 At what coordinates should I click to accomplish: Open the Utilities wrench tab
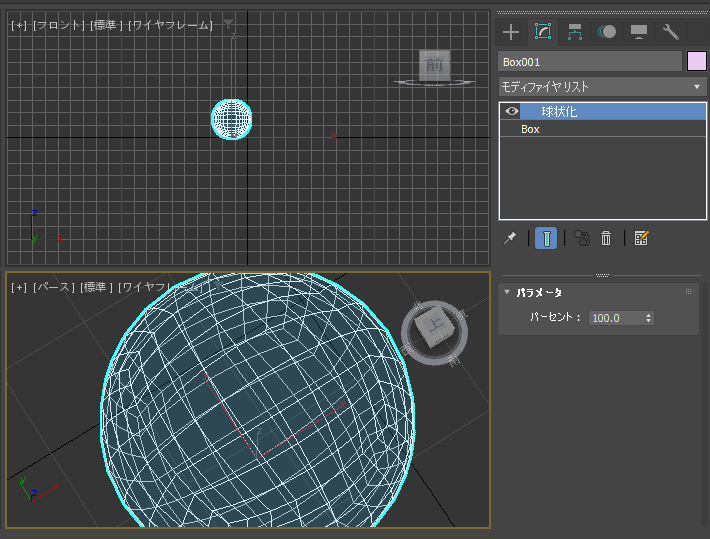[x=671, y=32]
